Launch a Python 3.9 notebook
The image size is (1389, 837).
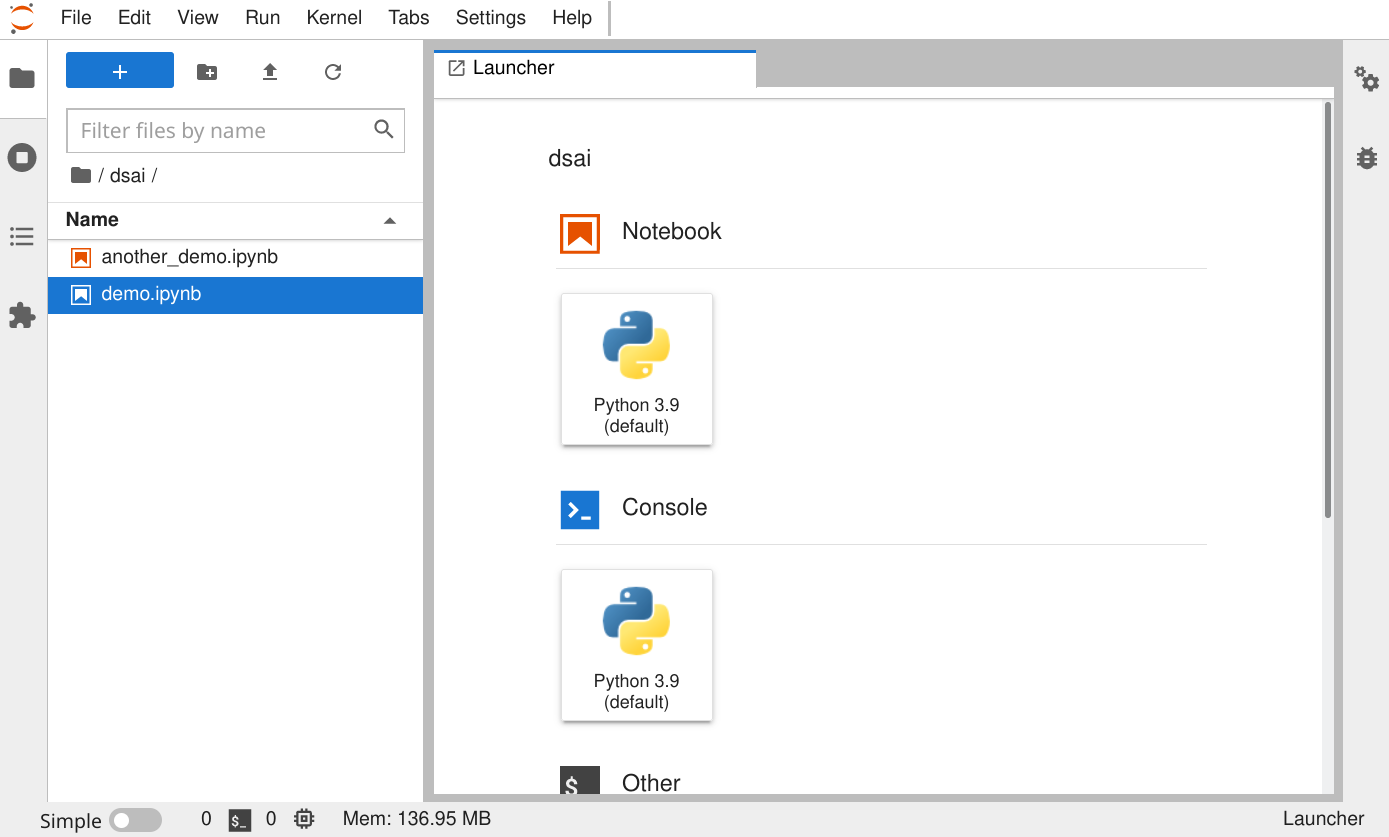tap(636, 369)
